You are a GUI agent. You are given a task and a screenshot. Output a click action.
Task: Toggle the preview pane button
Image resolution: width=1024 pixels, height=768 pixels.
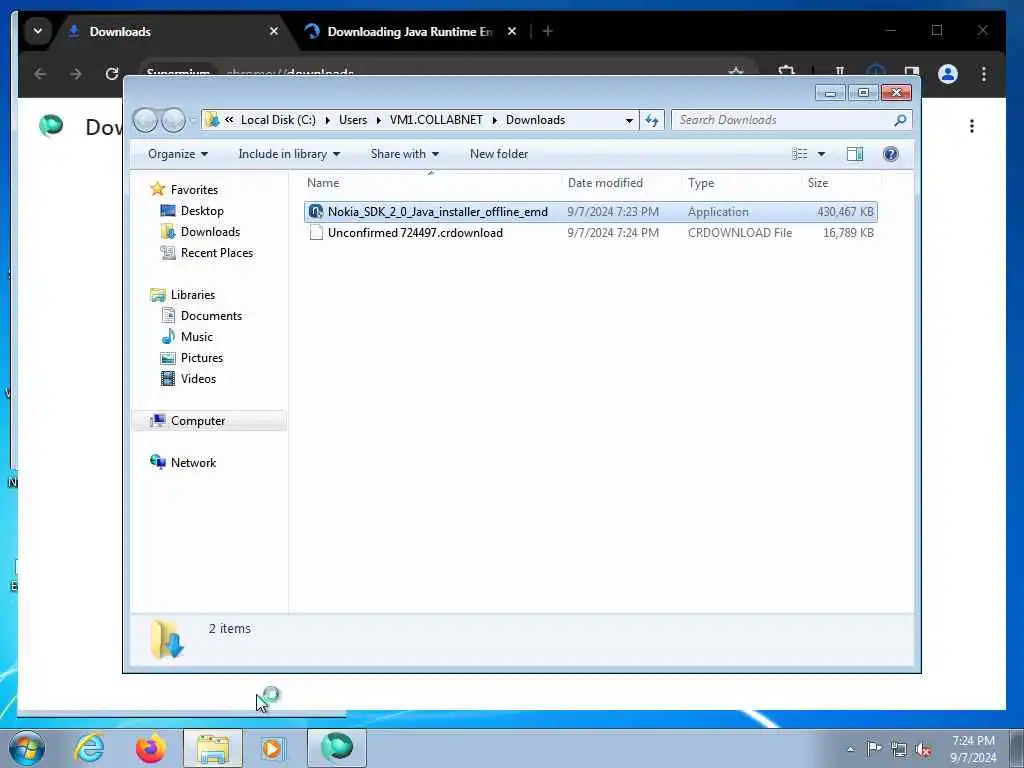[x=854, y=154]
